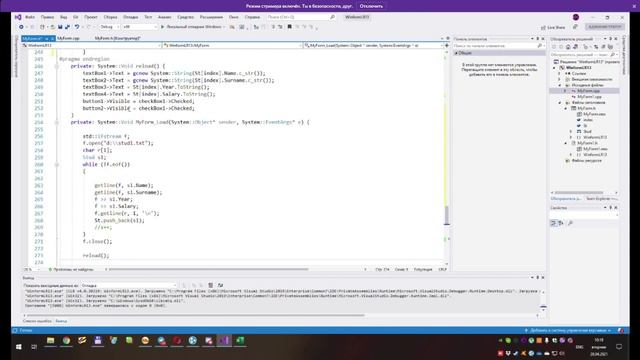This screenshot has width=640, height=360.
Task: Switch to the Вывод bottom tab
Action: tap(61, 321)
